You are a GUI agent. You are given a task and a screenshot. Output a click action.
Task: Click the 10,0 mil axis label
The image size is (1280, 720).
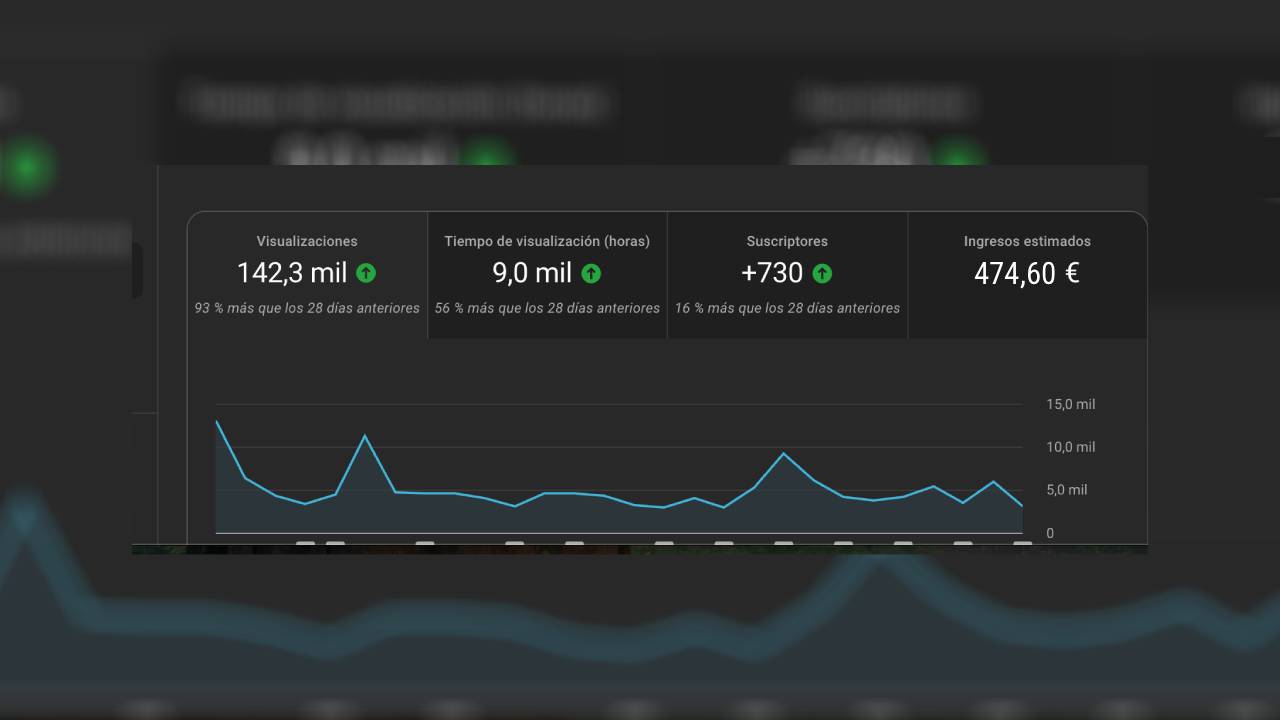[x=1070, y=447]
